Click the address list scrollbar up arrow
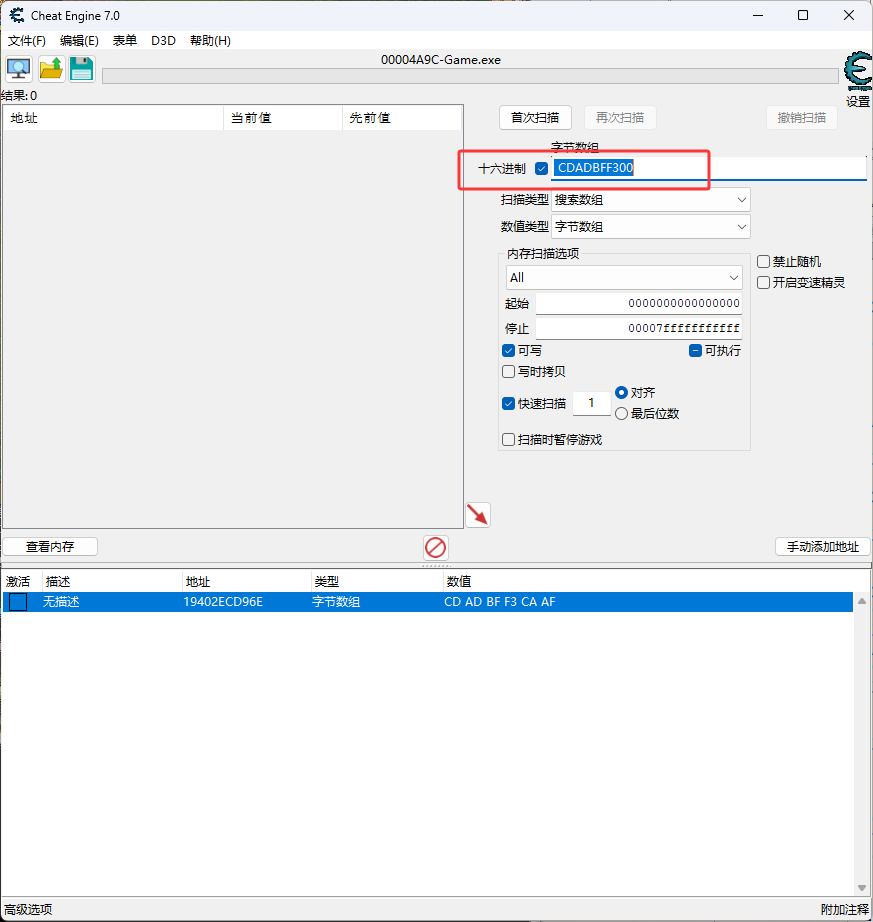This screenshot has width=873, height=922. 862,601
